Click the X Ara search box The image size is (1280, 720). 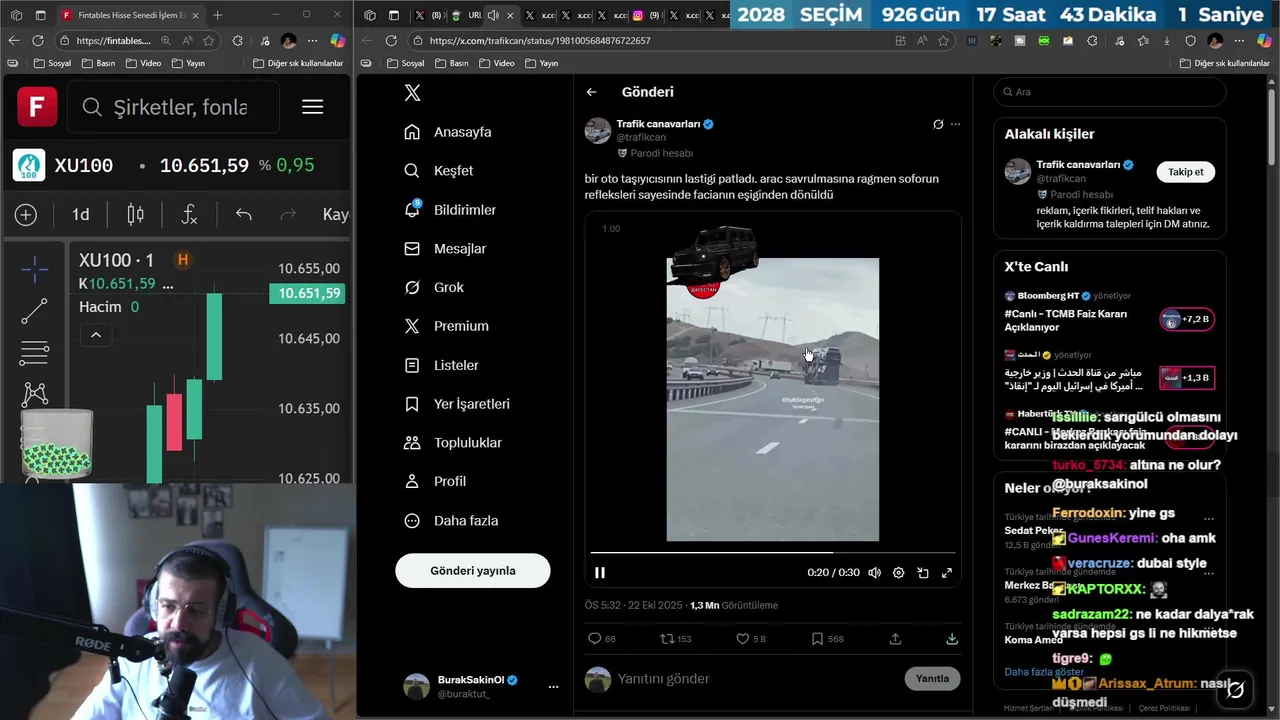pyautogui.click(x=1110, y=92)
